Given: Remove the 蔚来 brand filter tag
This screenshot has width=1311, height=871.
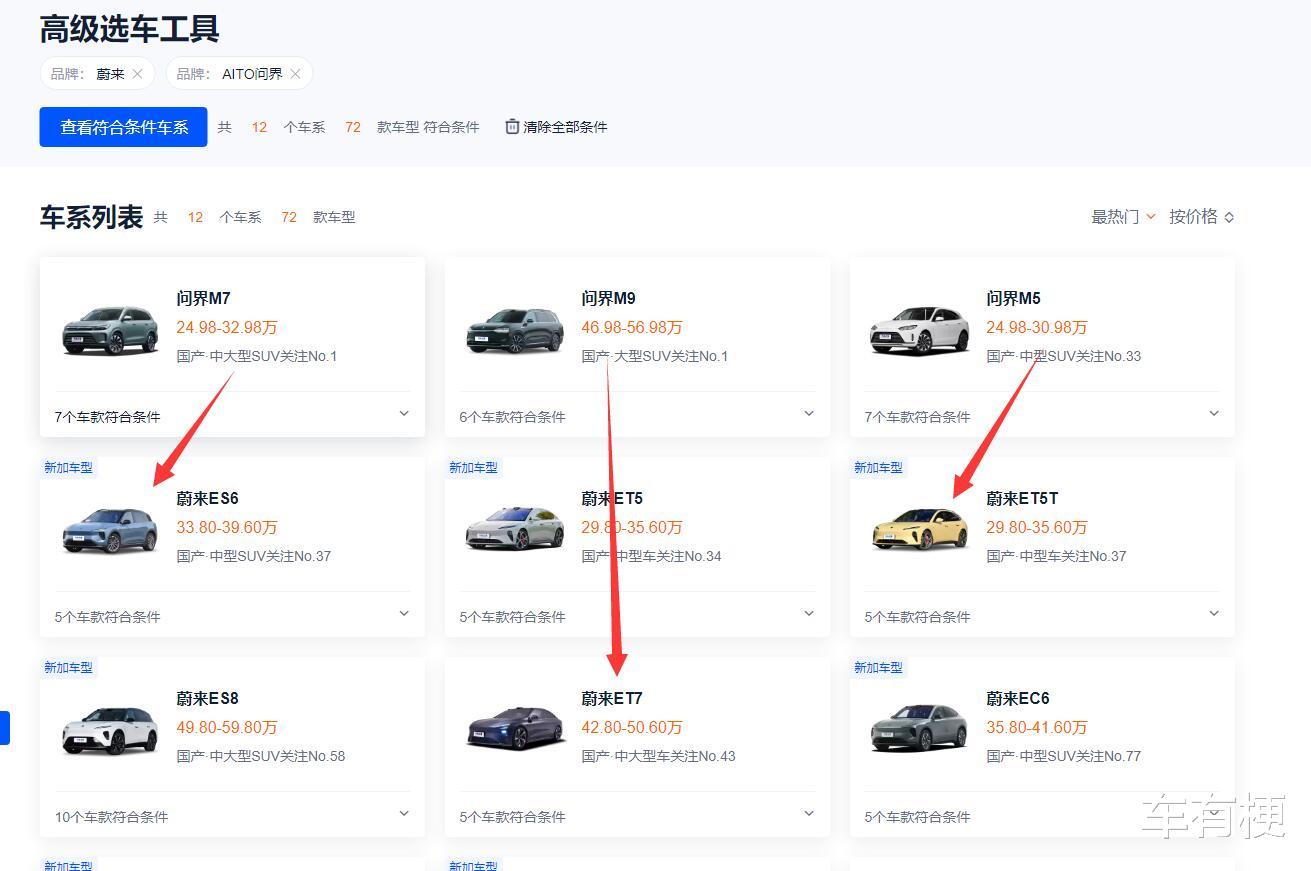Looking at the screenshot, I should (137, 74).
